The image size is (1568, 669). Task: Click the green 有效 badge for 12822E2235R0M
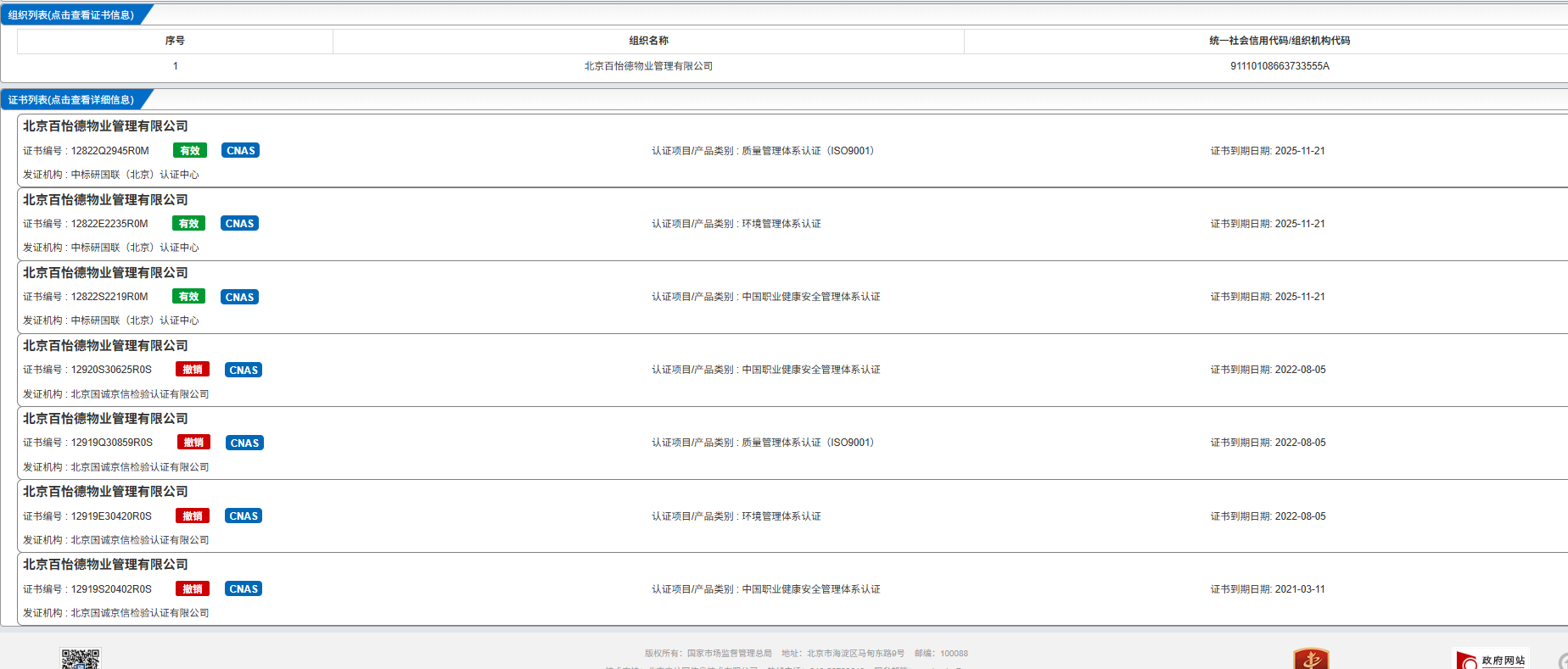coord(188,224)
